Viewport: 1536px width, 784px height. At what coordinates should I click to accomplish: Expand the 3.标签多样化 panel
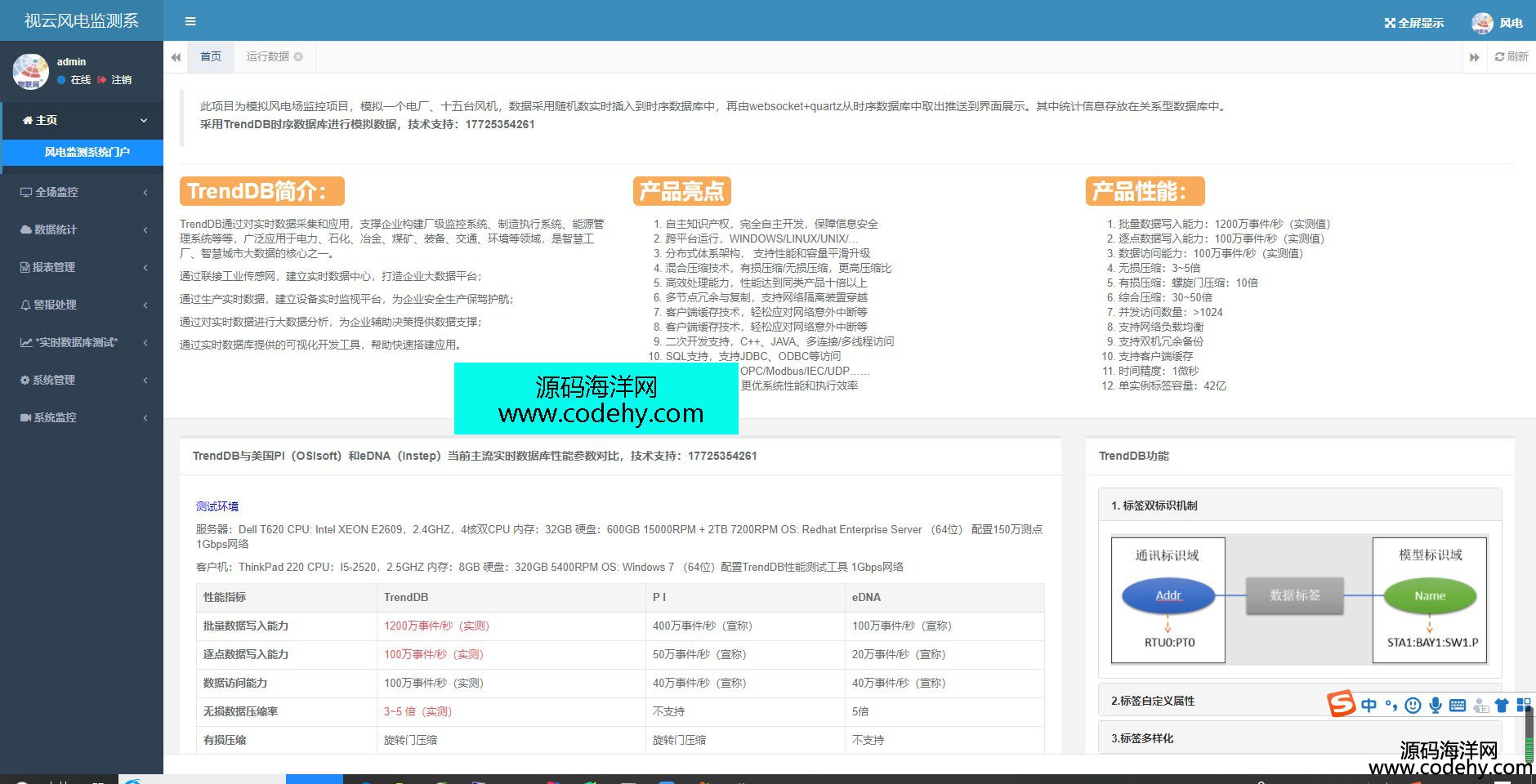click(1300, 738)
